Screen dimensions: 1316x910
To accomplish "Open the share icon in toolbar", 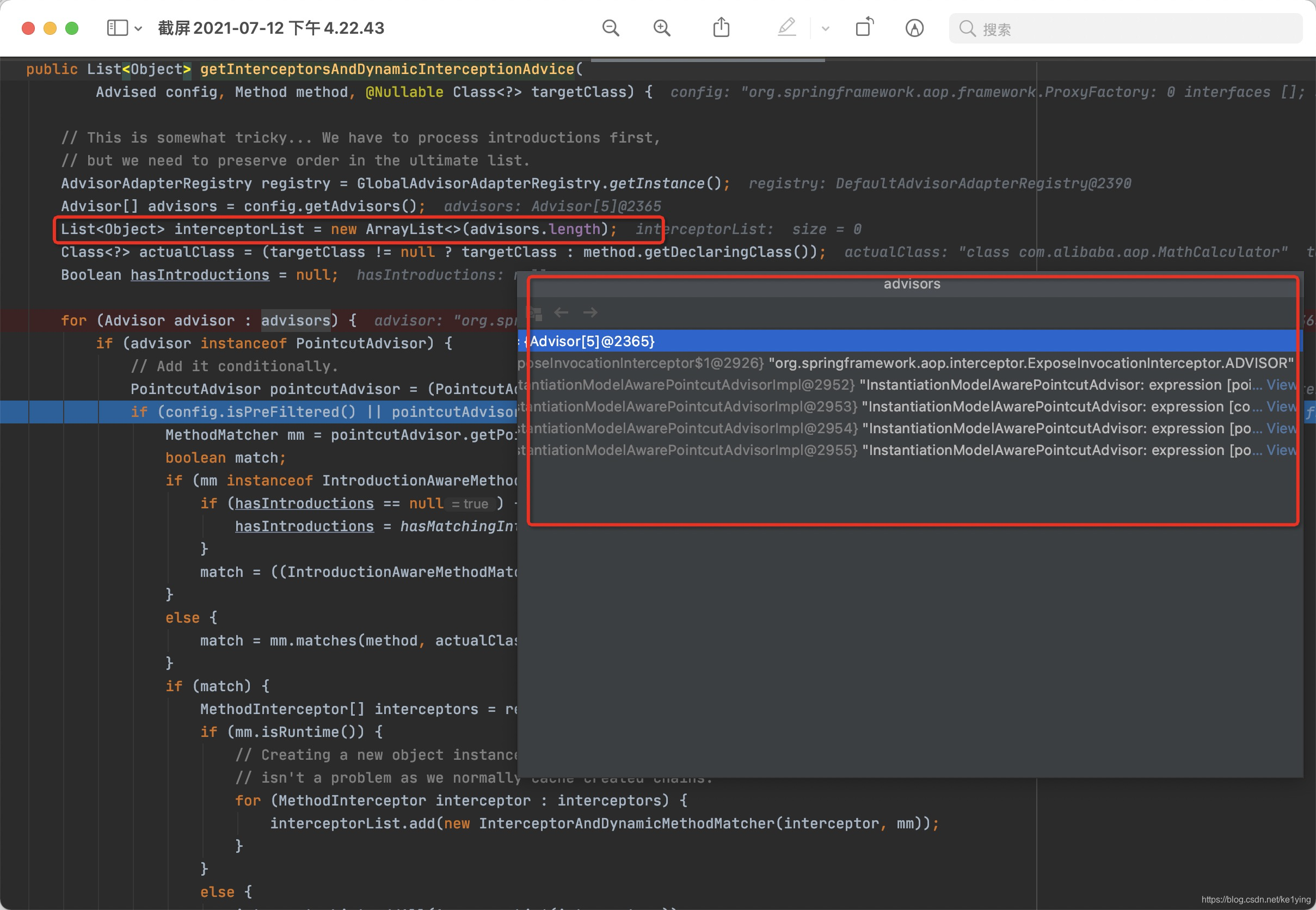I will point(721,27).
